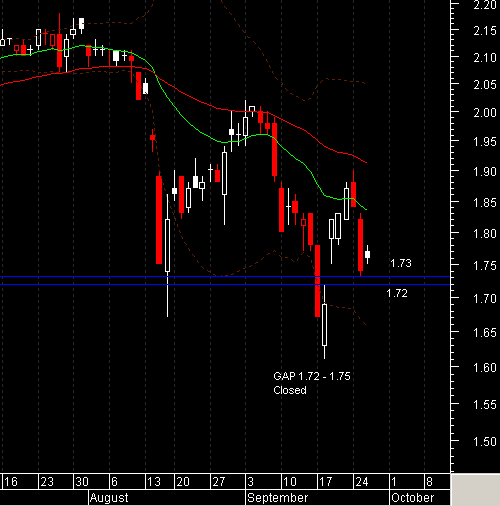Click date 23 on time axis
The height and width of the screenshot is (506, 500).
click(47, 482)
